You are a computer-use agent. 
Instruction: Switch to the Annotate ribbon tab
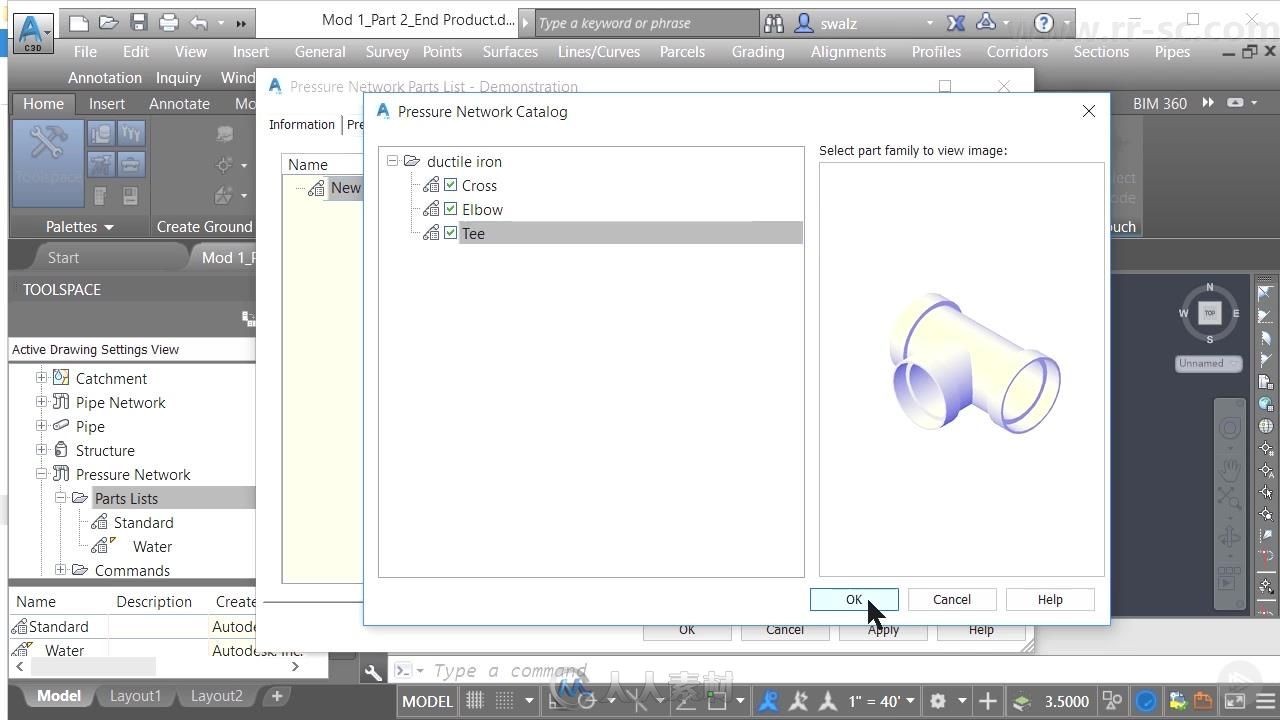click(179, 103)
